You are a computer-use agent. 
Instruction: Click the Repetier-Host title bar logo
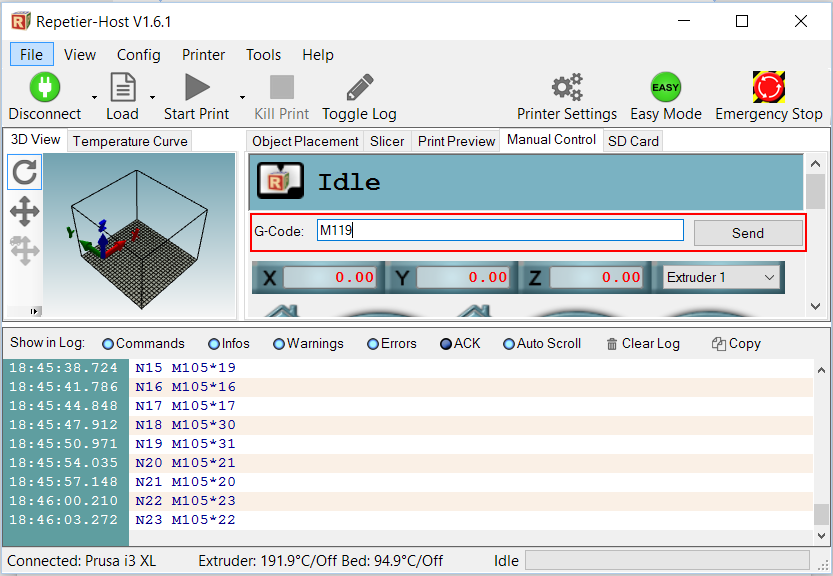click(20, 21)
